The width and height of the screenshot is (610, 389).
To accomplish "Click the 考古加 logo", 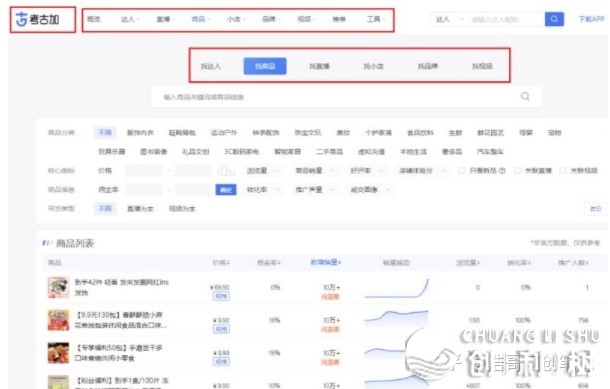I will pyautogui.click(x=38, y=19).
